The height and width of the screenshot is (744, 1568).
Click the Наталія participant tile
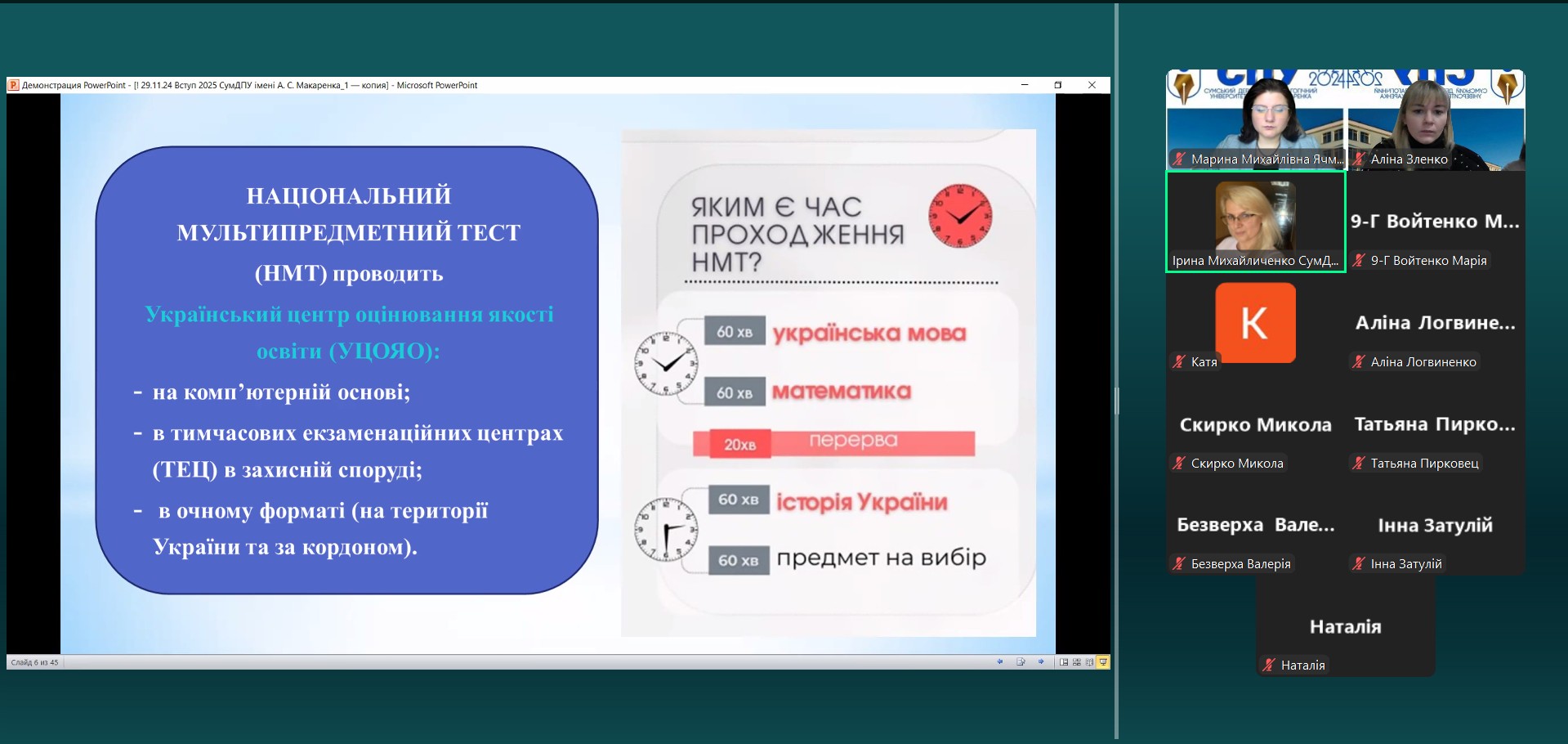point(1345,627)
